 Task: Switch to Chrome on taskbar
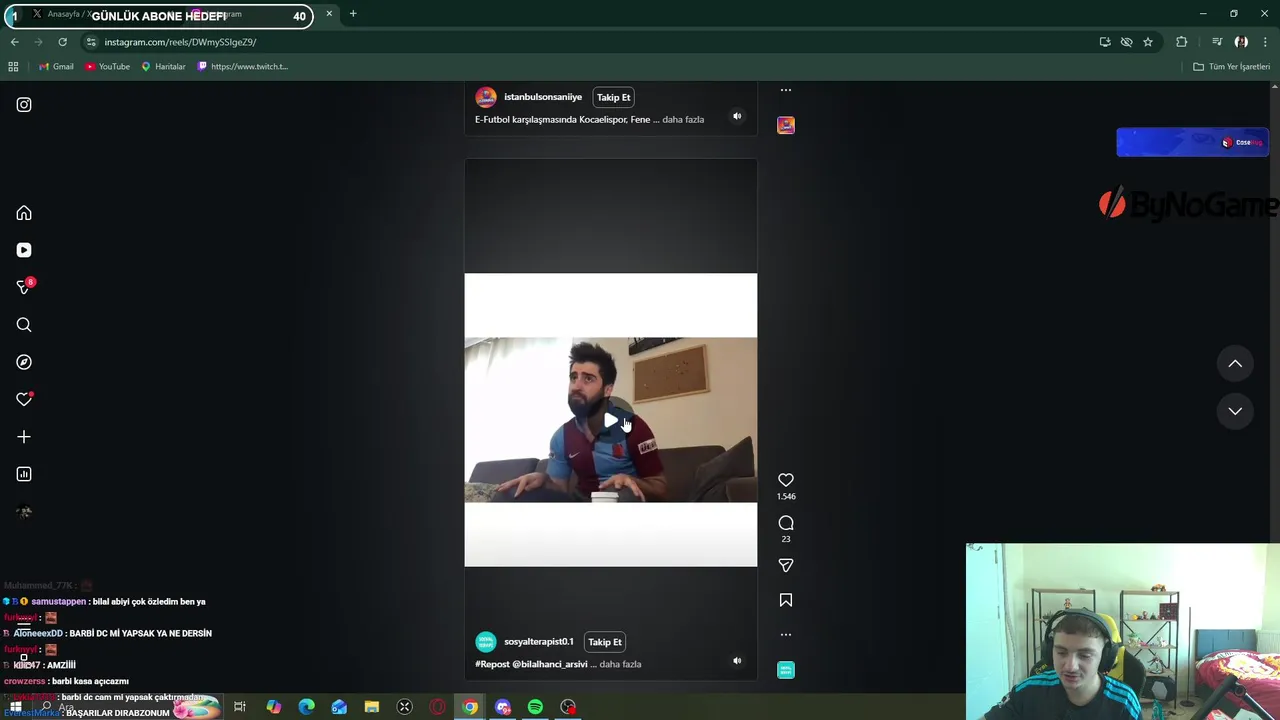pos(470,707)
